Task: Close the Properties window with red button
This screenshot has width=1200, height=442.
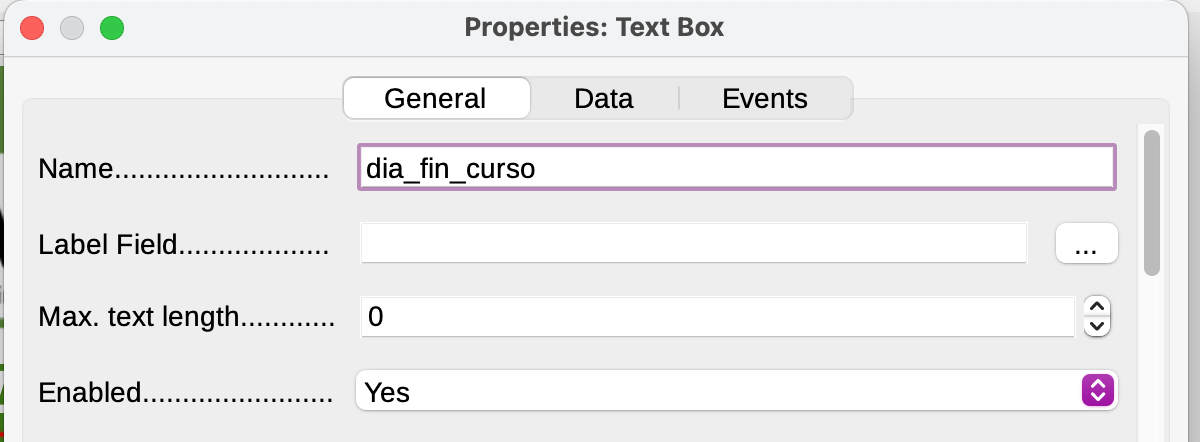Action: (x=33, y=28)
